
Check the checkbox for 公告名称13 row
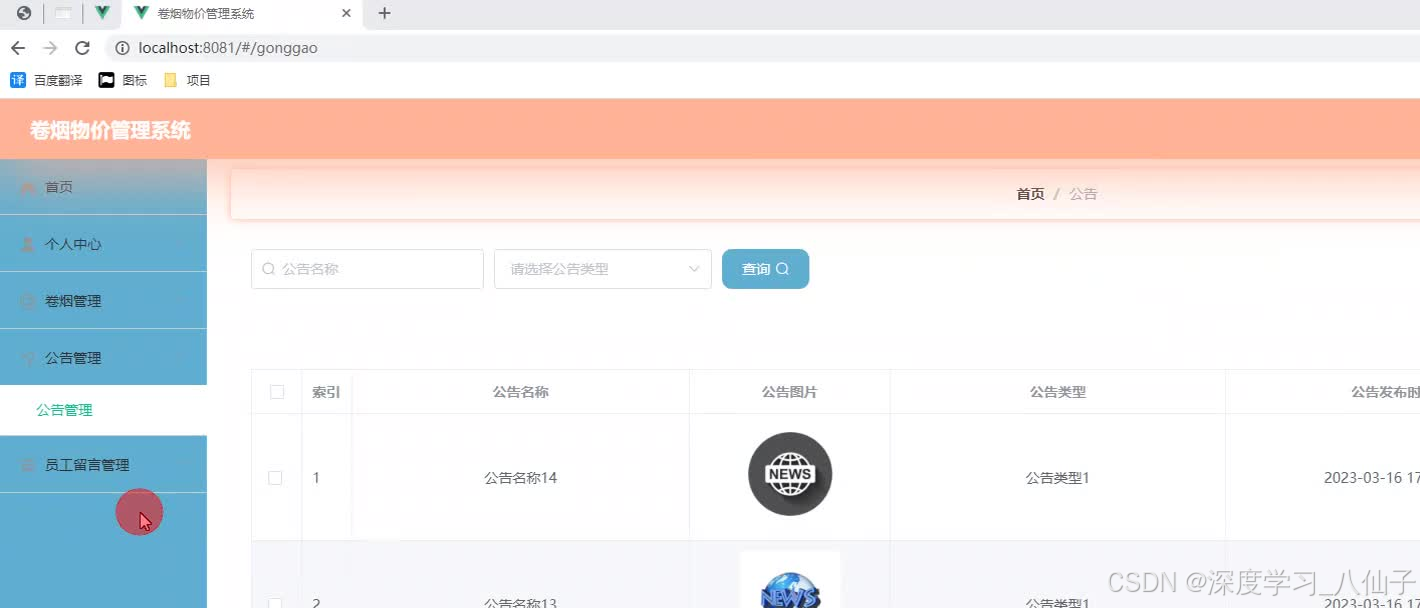[276, 604]
